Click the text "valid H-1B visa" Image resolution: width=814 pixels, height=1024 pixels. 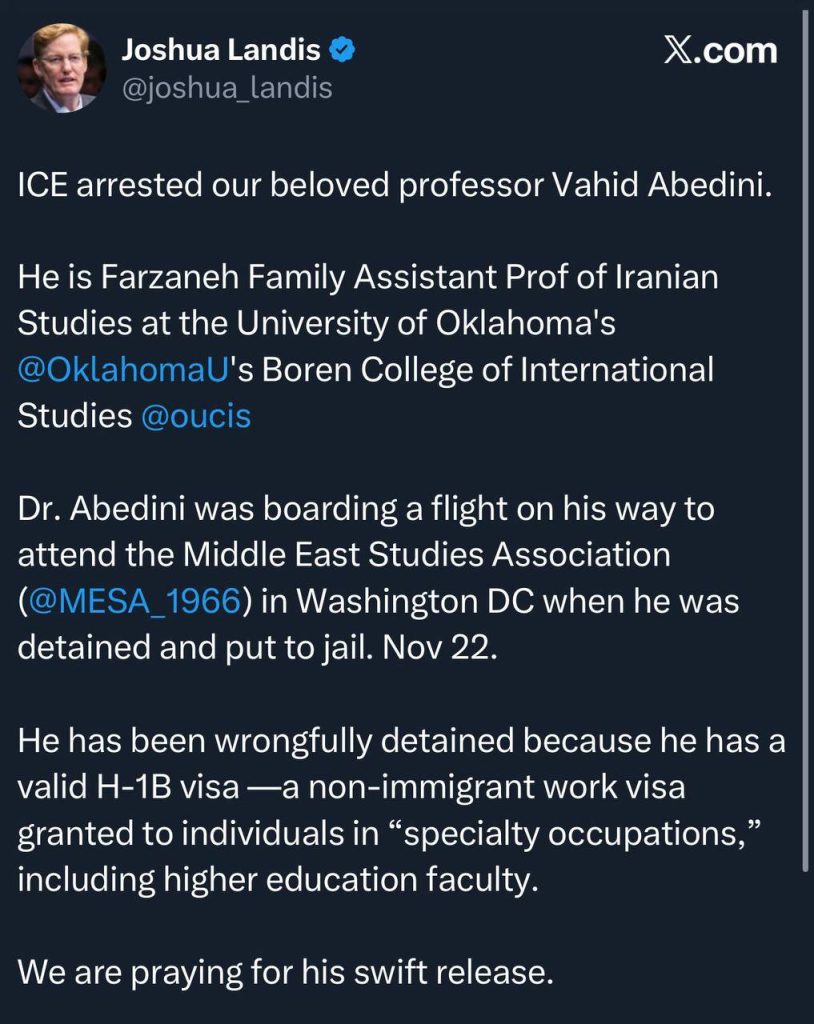tap(128, 785)
